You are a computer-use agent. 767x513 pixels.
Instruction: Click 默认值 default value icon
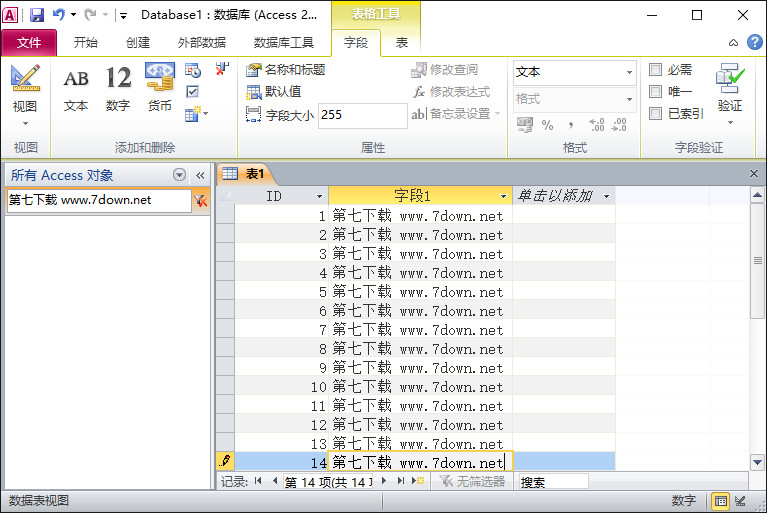253,92
